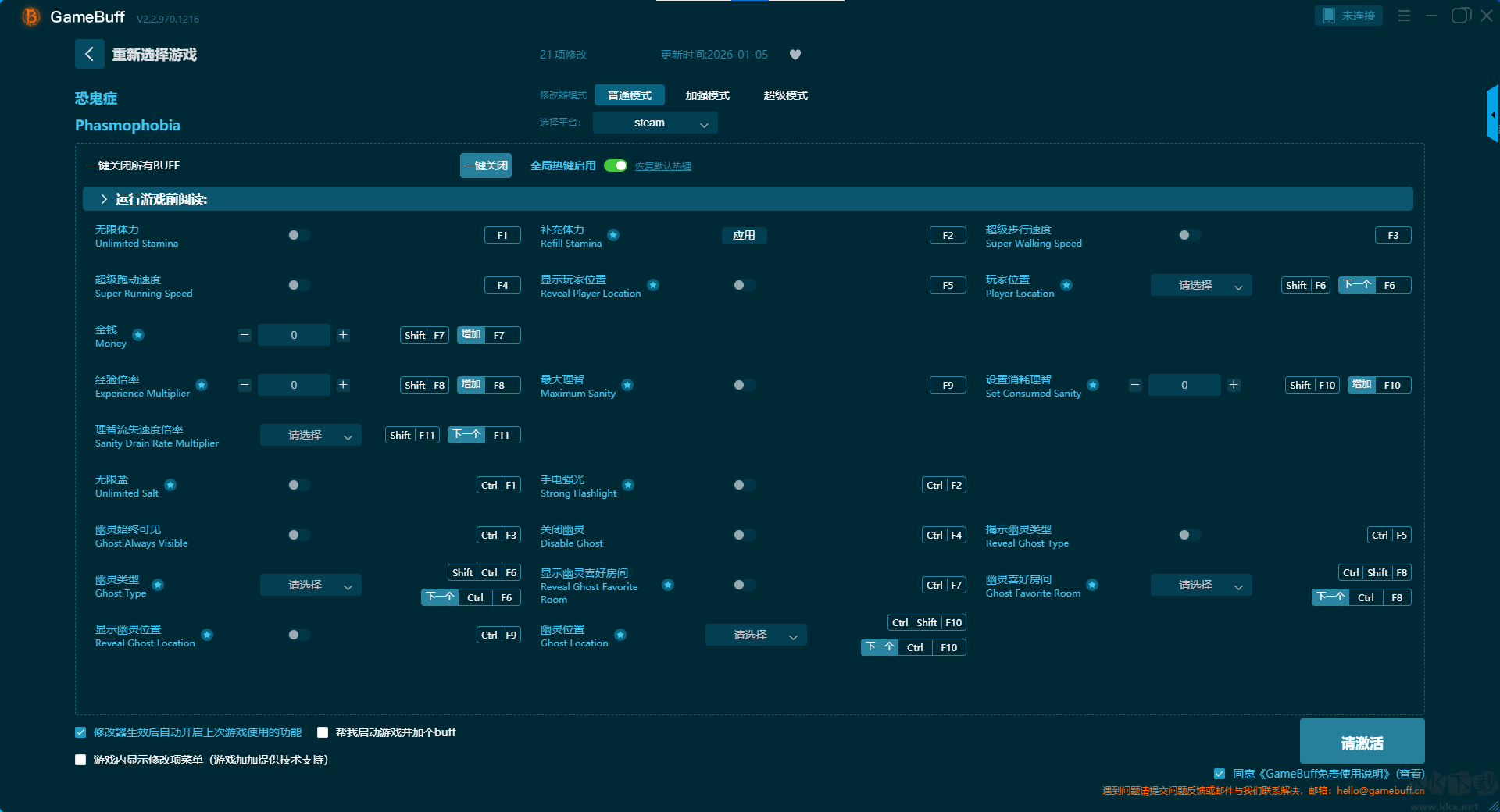Click the star icon beside Money
The height and width of the screenshot is (812, 1500).
tap(138, 335)
